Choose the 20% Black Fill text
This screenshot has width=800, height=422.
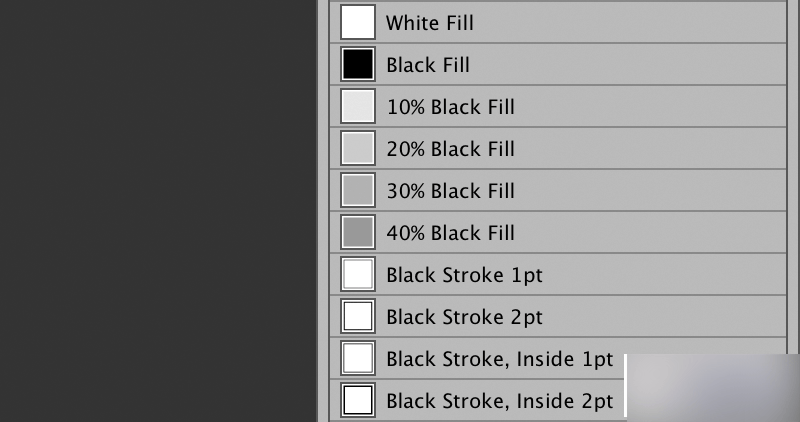click(451, 149)
